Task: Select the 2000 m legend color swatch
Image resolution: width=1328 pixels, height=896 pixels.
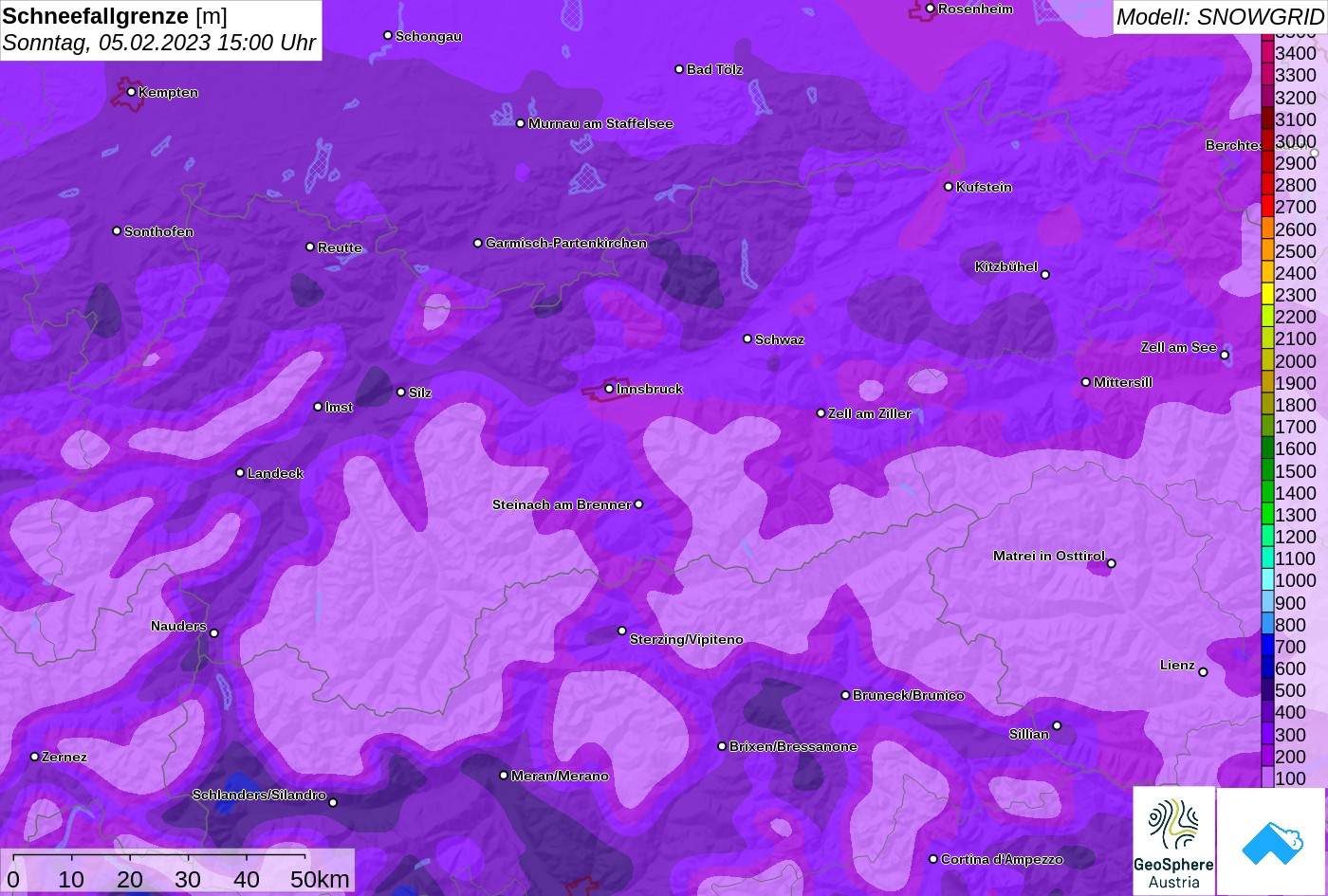Action: point(1267,360)
